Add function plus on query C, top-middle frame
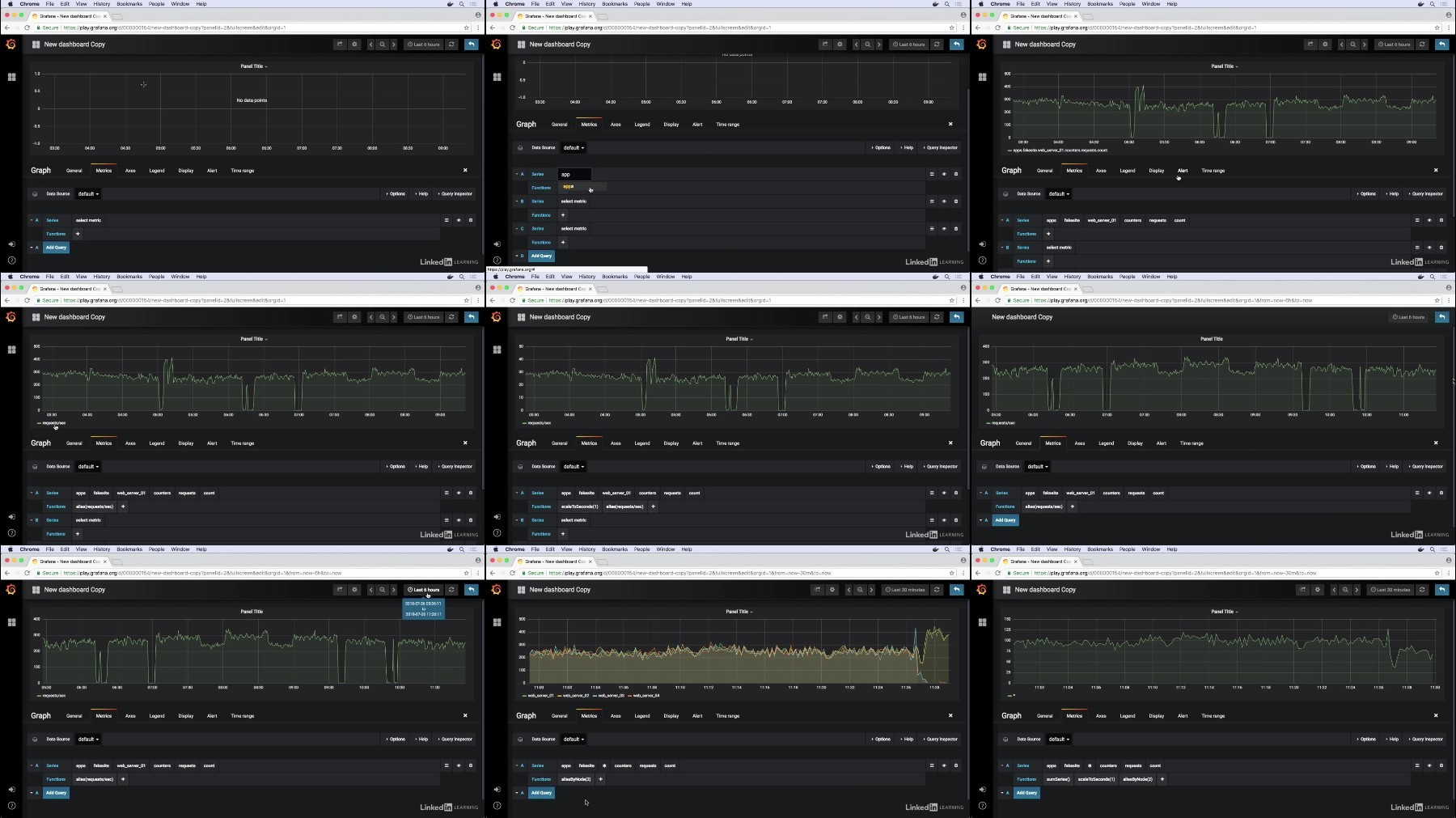This screenshot has width=1456, height=818. [563, 243]
